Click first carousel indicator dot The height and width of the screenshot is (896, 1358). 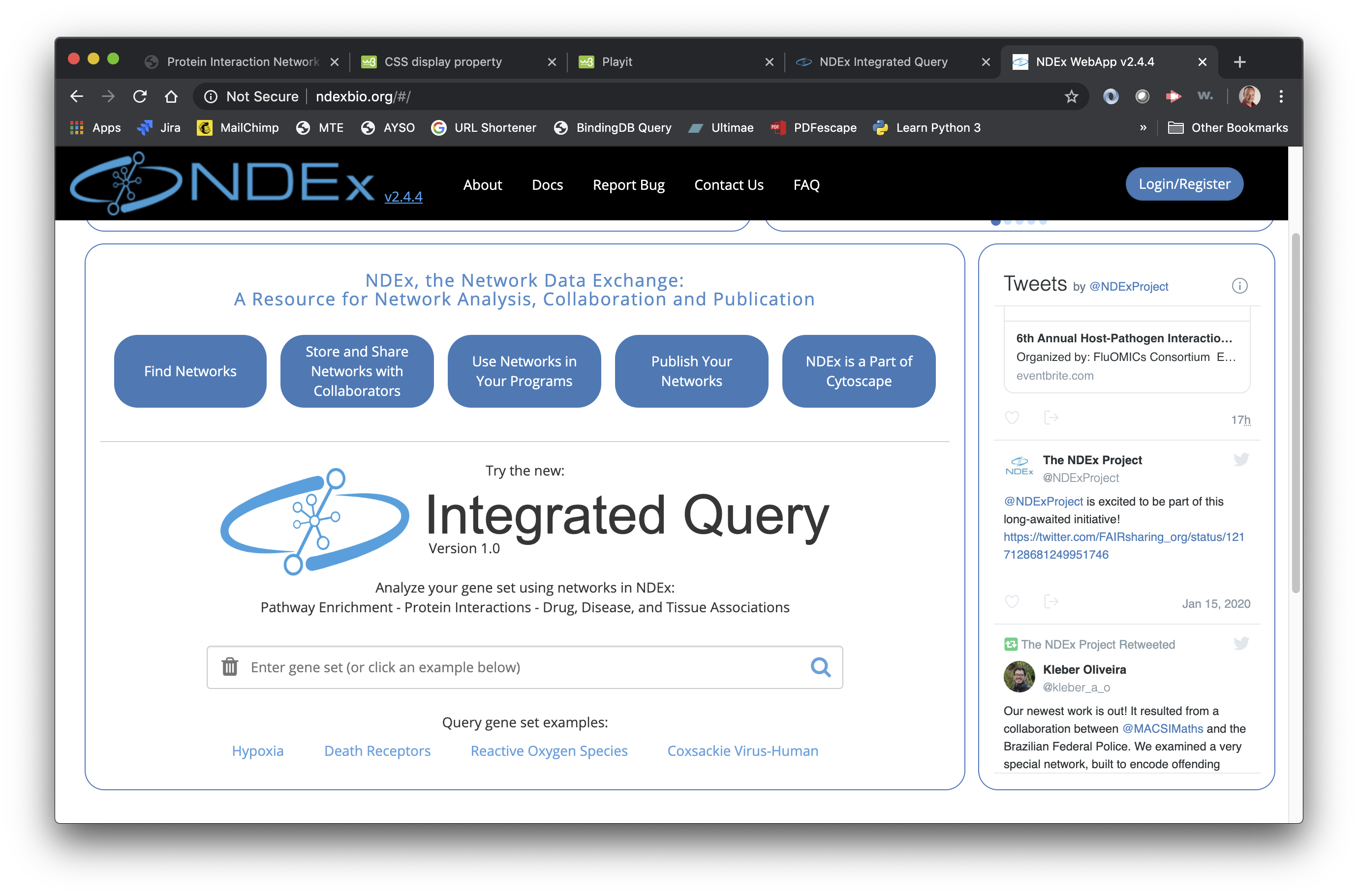tap(995, 222)
